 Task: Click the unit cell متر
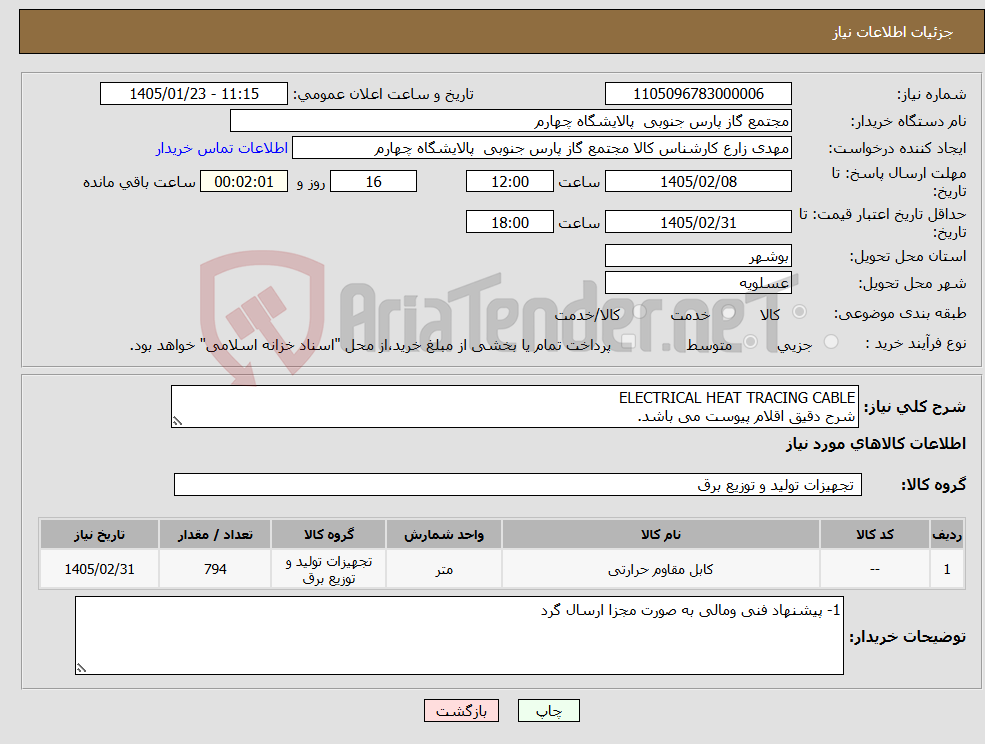pyautogui.click(x=444, y=569)
